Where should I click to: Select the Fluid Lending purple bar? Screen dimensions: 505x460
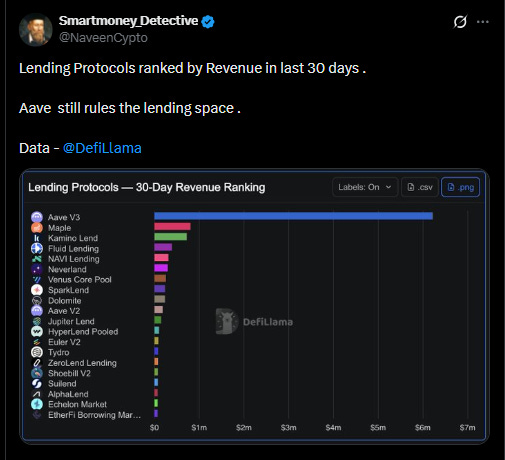(x=163, y=247)
